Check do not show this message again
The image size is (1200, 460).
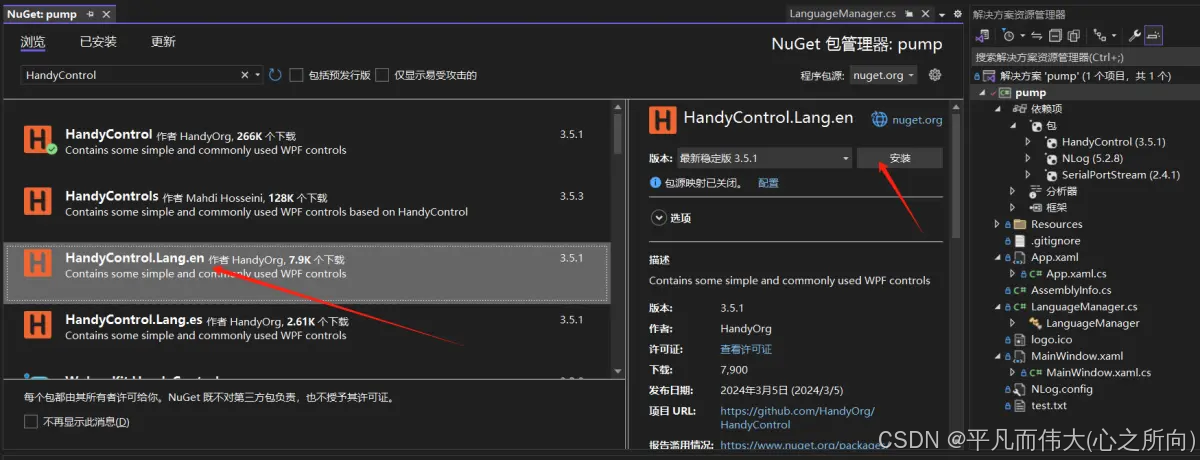click(31, 422)
